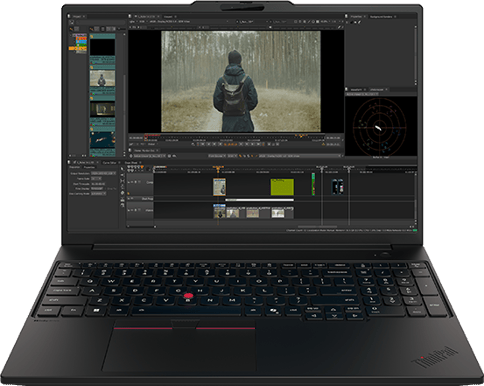Select the dark paired clip on the upper track
Image resolution: width=484 pixels, height=386 pixels.
click(337, 186)
